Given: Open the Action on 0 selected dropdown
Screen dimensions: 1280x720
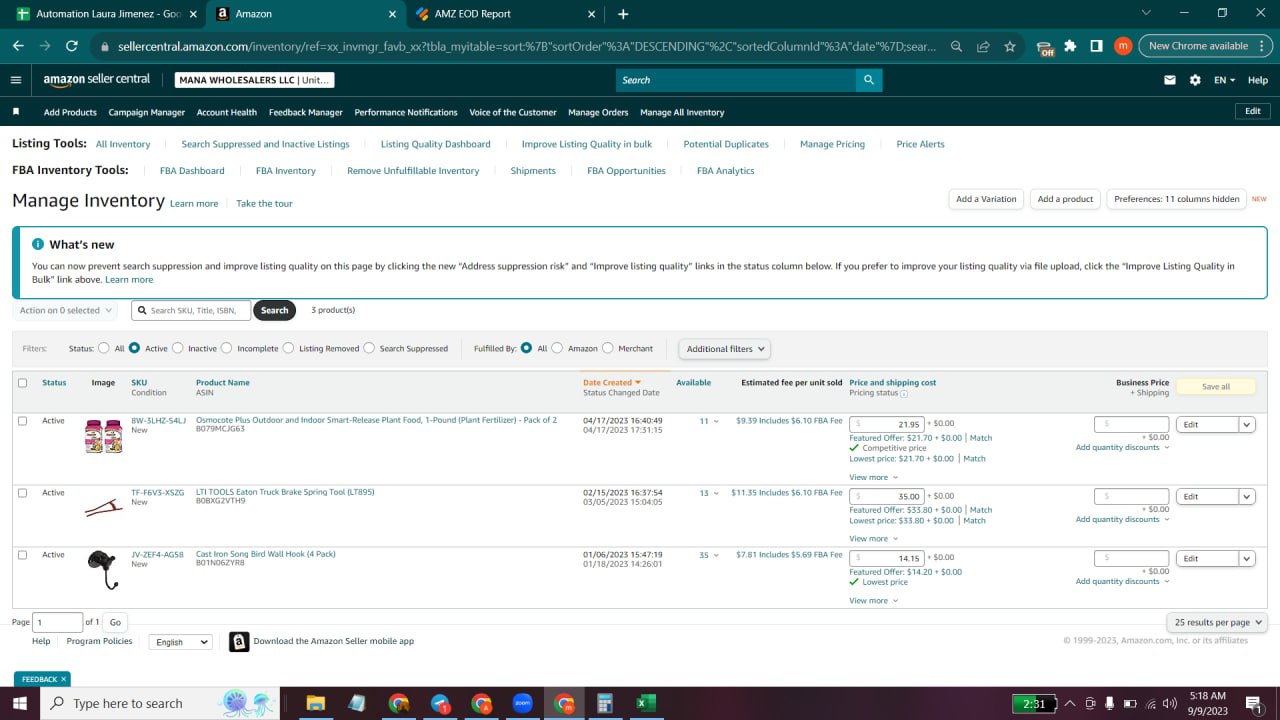Looking at the screenshot, I should point(65,311).
